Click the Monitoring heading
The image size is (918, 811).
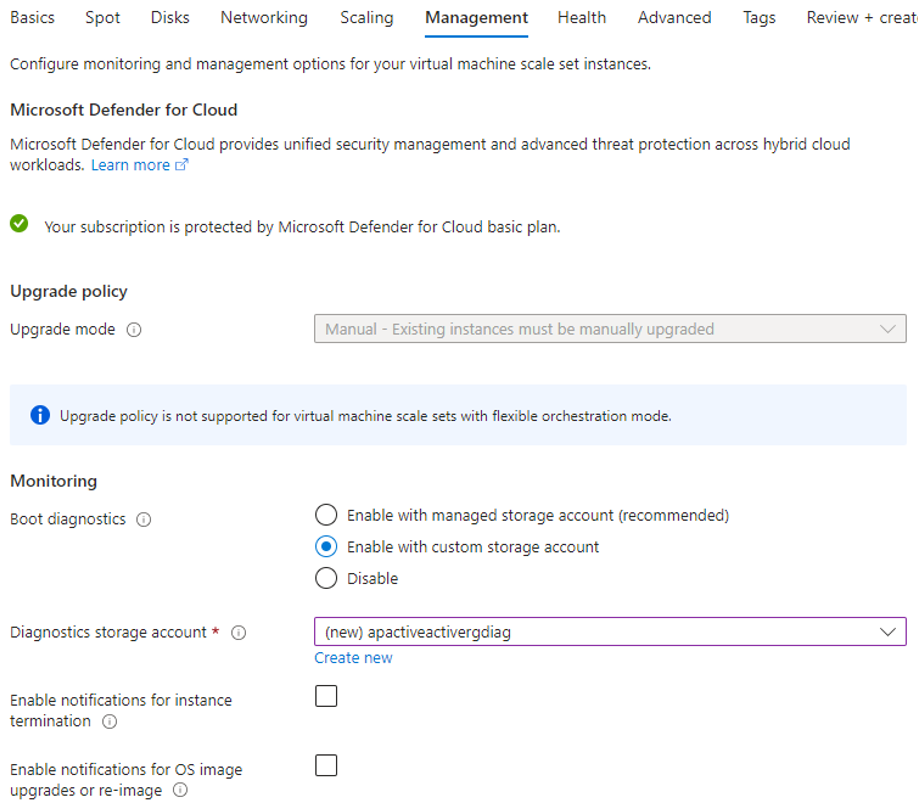pos(54,481)
